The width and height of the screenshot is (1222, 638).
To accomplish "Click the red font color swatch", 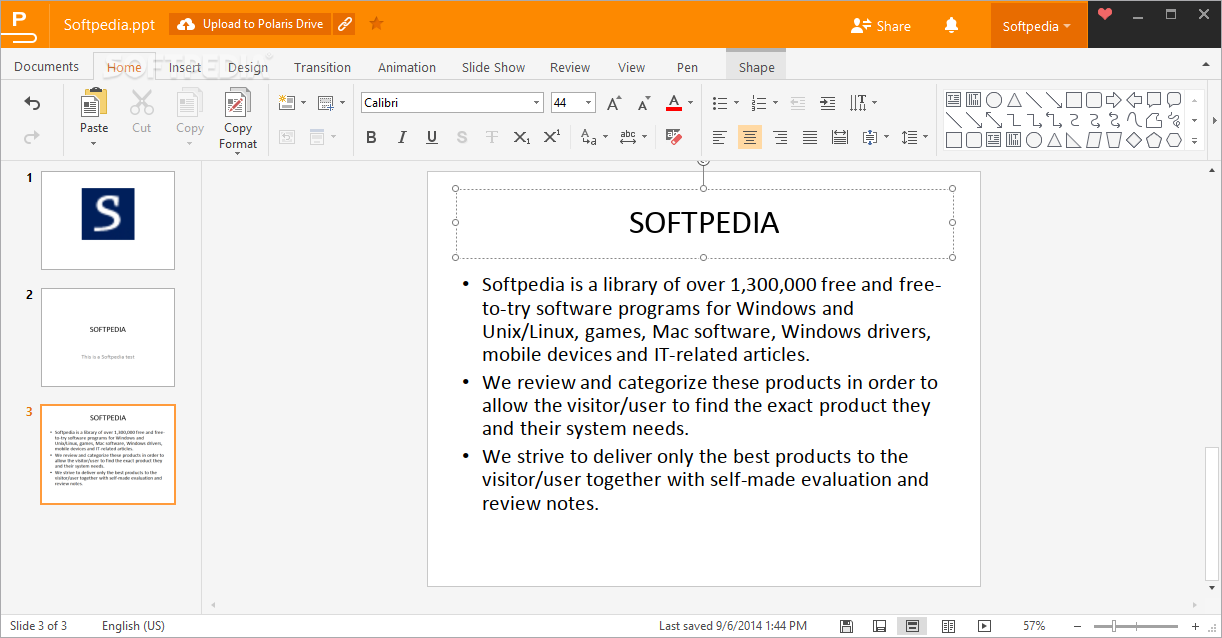I will pyautogui.click(x=674, y=103).
